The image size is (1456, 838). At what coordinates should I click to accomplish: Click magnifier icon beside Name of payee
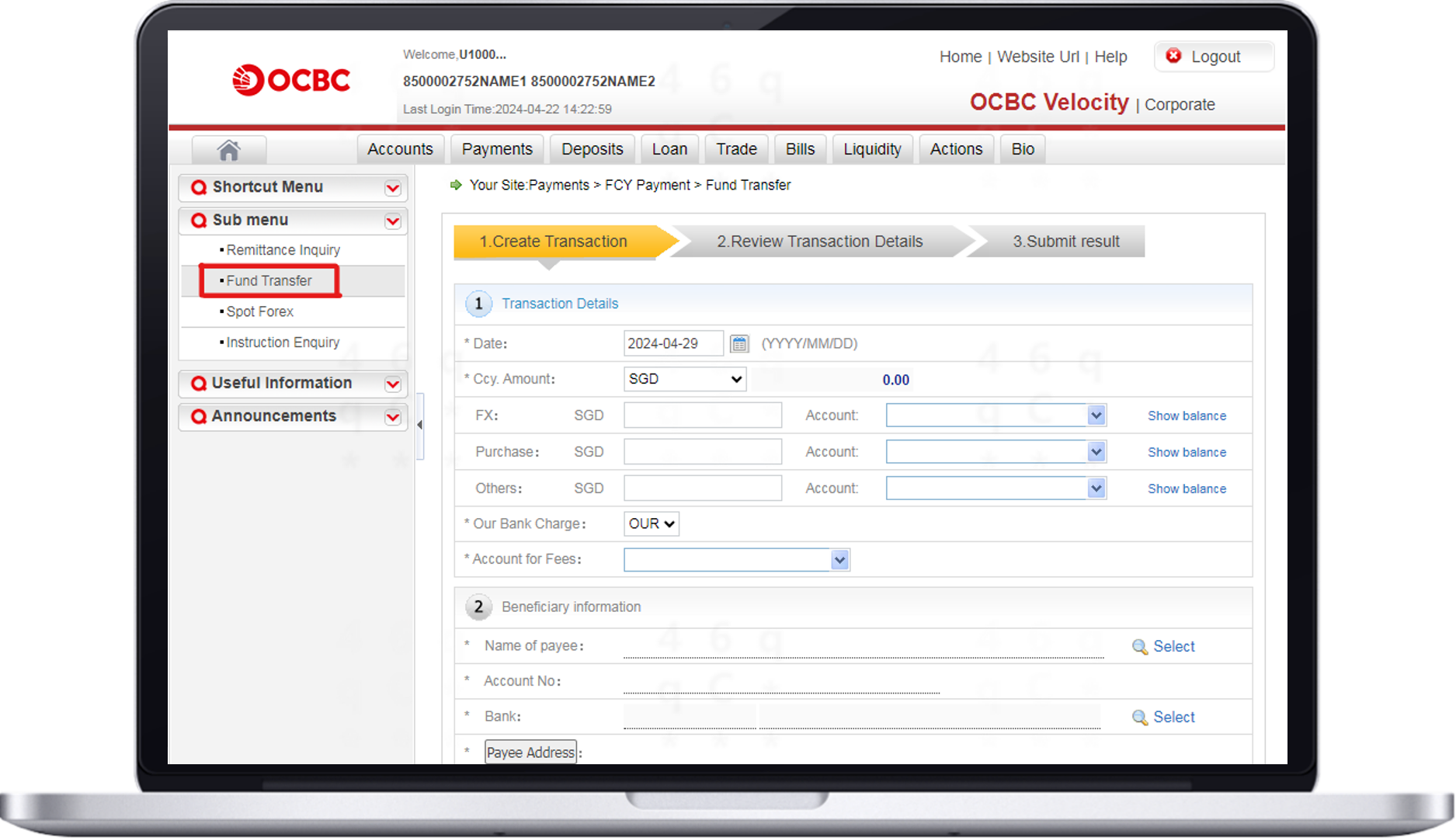1139,647
